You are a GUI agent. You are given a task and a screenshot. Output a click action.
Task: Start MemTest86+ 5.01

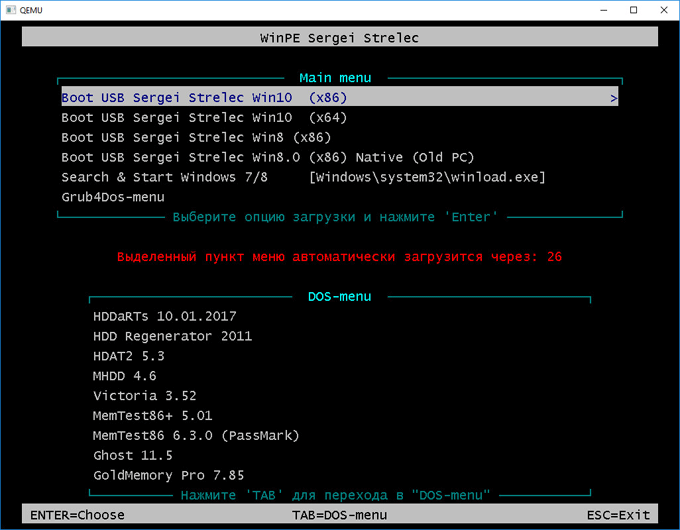[x=153, y=415]
